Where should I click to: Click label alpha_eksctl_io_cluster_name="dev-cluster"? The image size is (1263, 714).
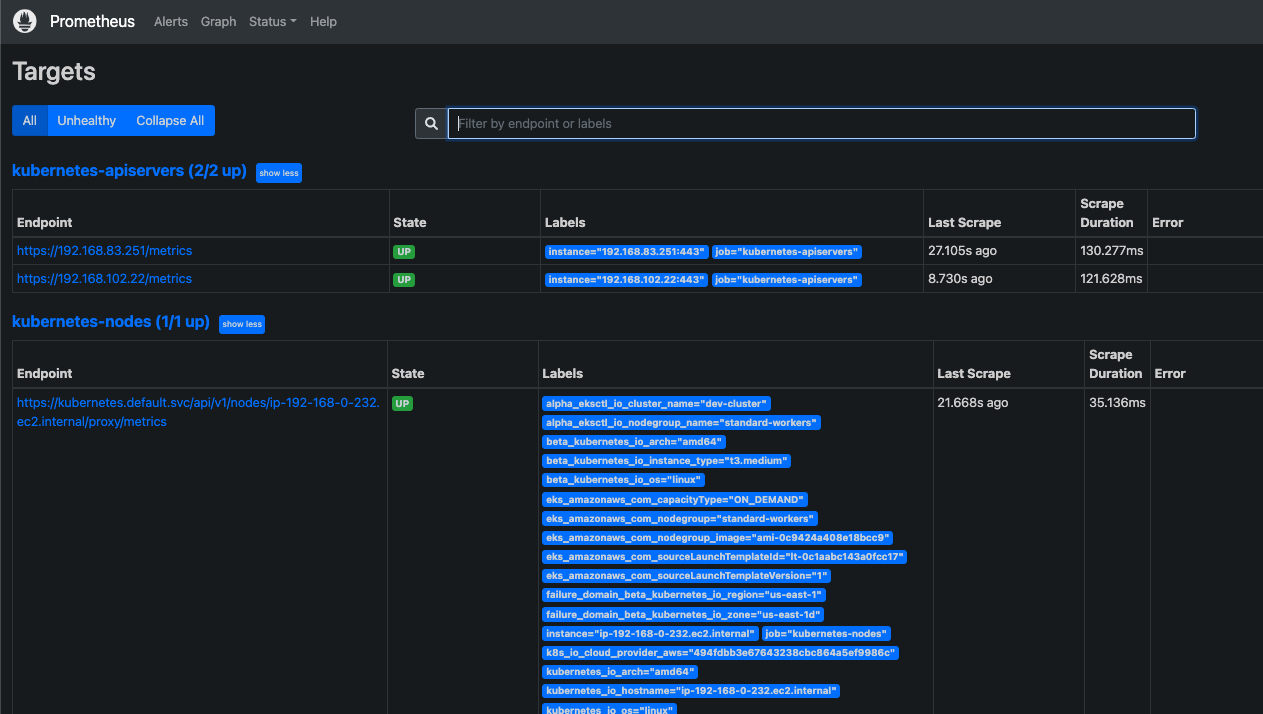click(656, 403)
